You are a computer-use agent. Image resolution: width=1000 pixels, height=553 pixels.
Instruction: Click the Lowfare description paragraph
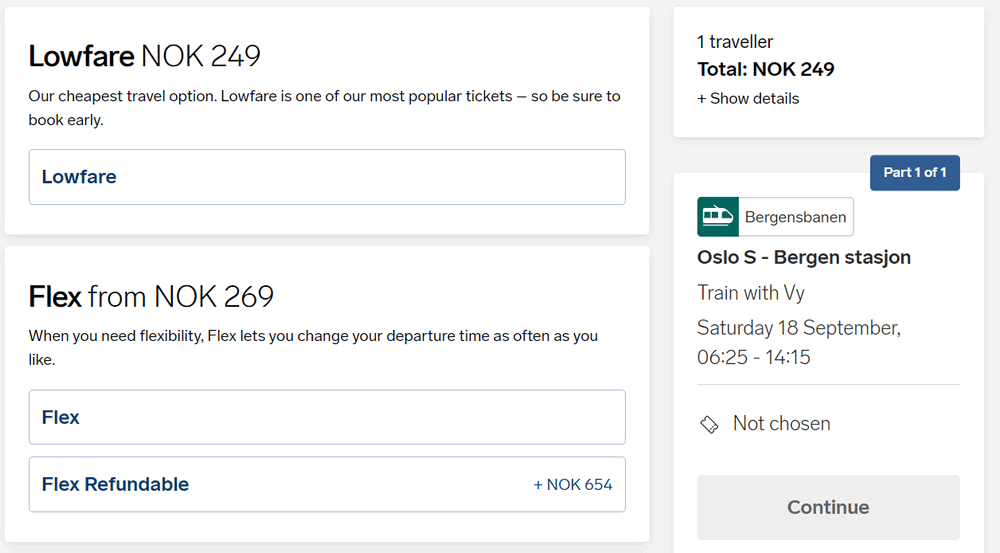pyautogui.click(x=324, y=108)
